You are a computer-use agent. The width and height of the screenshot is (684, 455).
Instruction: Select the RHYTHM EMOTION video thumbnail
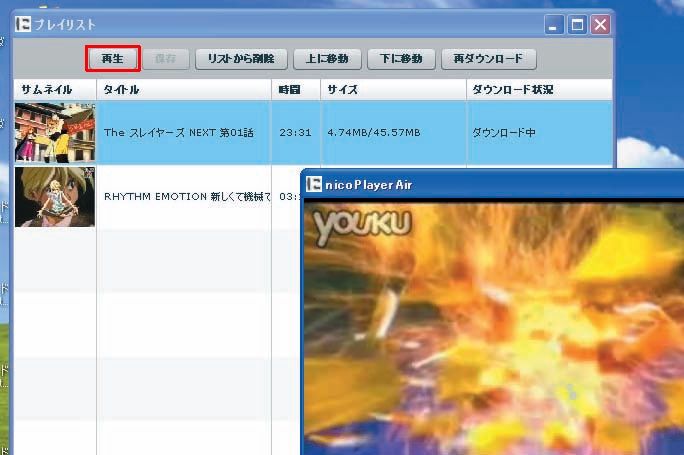click(55, 197)
